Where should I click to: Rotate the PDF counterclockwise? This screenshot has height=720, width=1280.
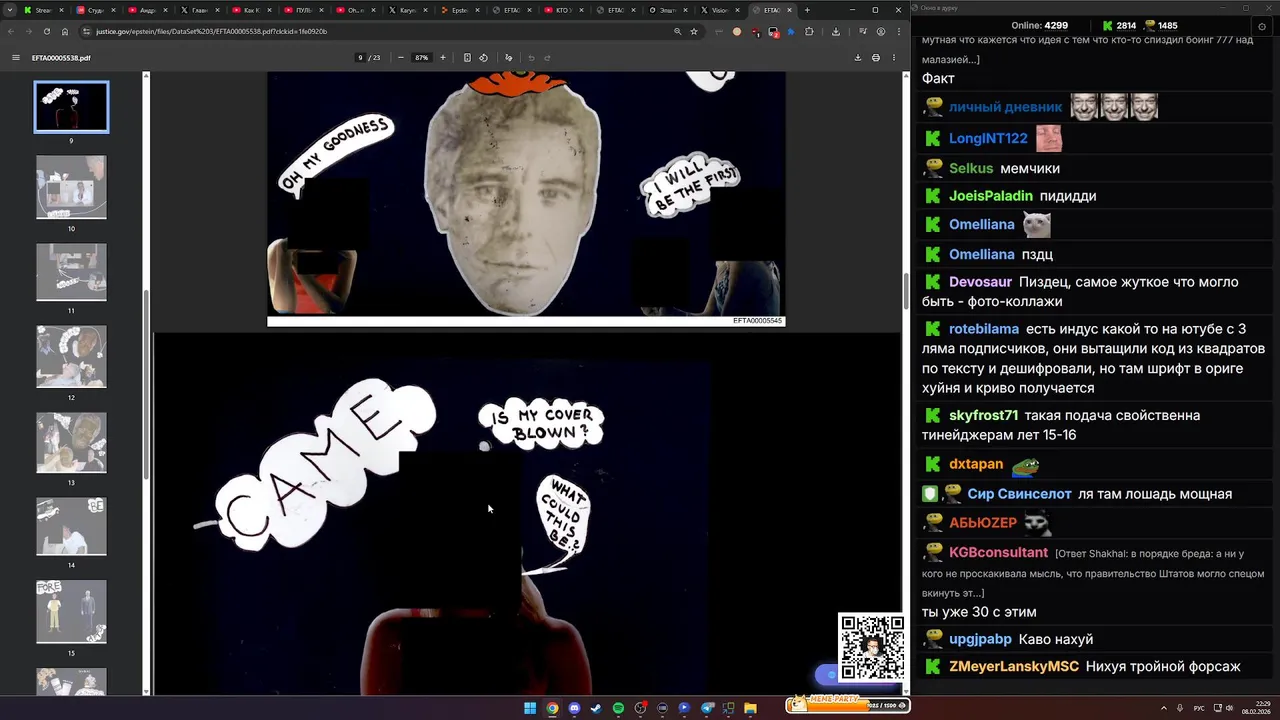(x=484, y=58)
